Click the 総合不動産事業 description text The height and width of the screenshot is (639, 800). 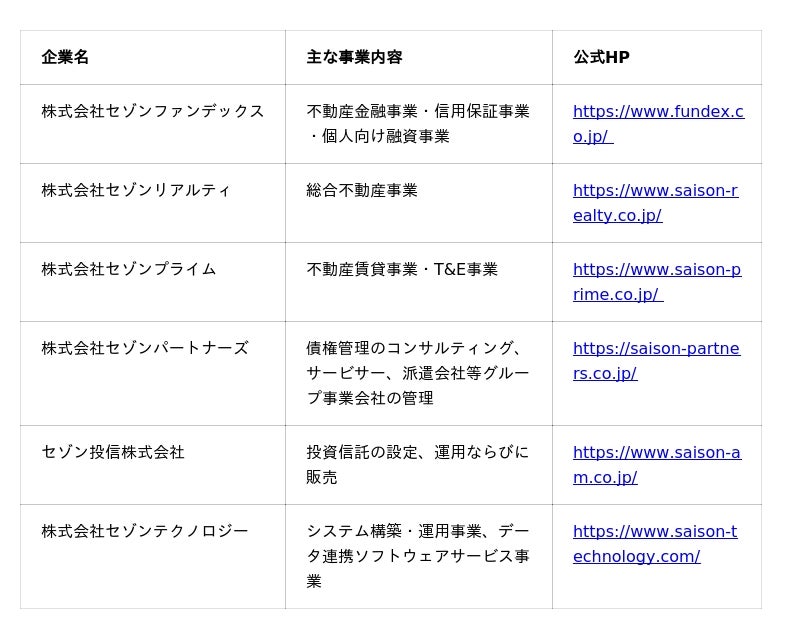(x=362, y=190)
